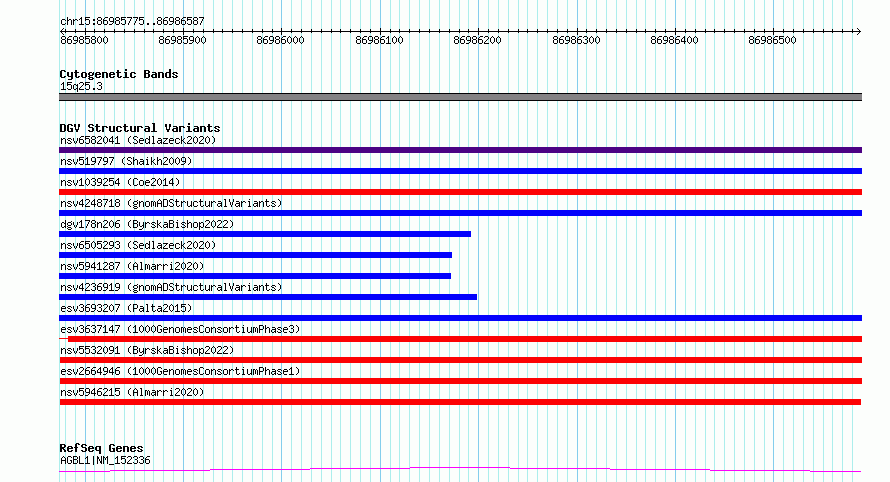The width and height of the screenshot is (890, 482).
Task: Open nsv4248718 (gnomADStructuralVariants) label
Action: pos(171,203)
